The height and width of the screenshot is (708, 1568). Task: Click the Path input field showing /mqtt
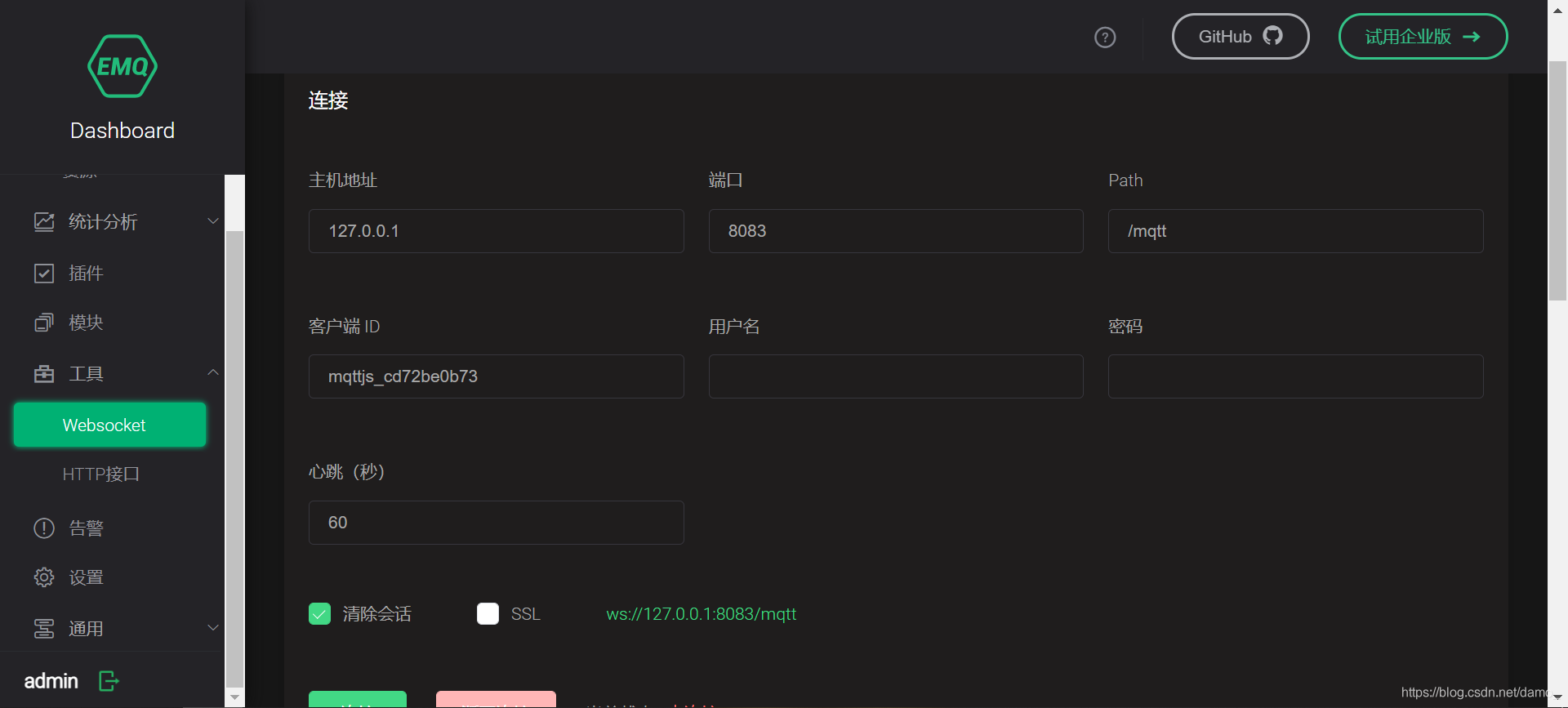click(x=1296, y=231)
